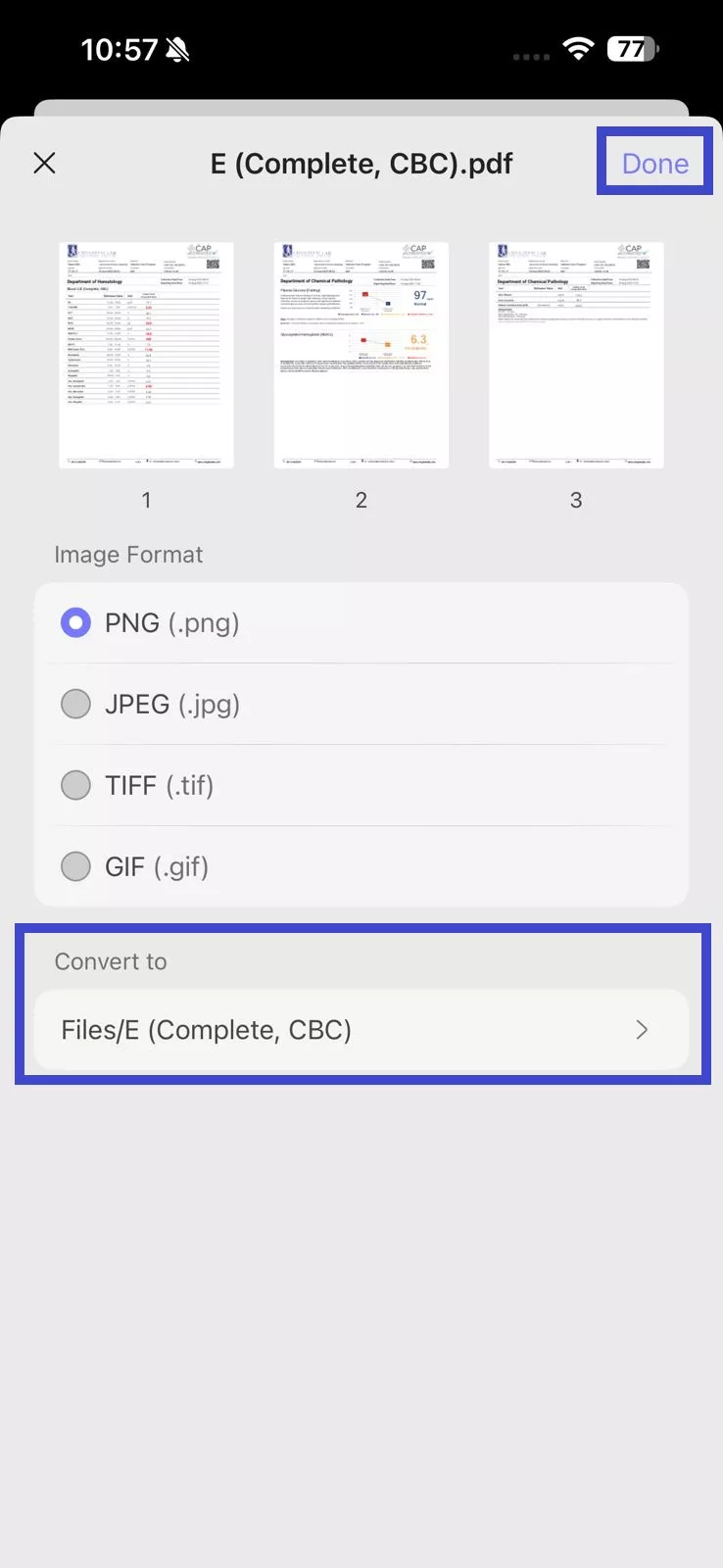723x1568 pixels.
Task: Tap the E (Complete, CBC).pdf title
Action: coord(361,163)
